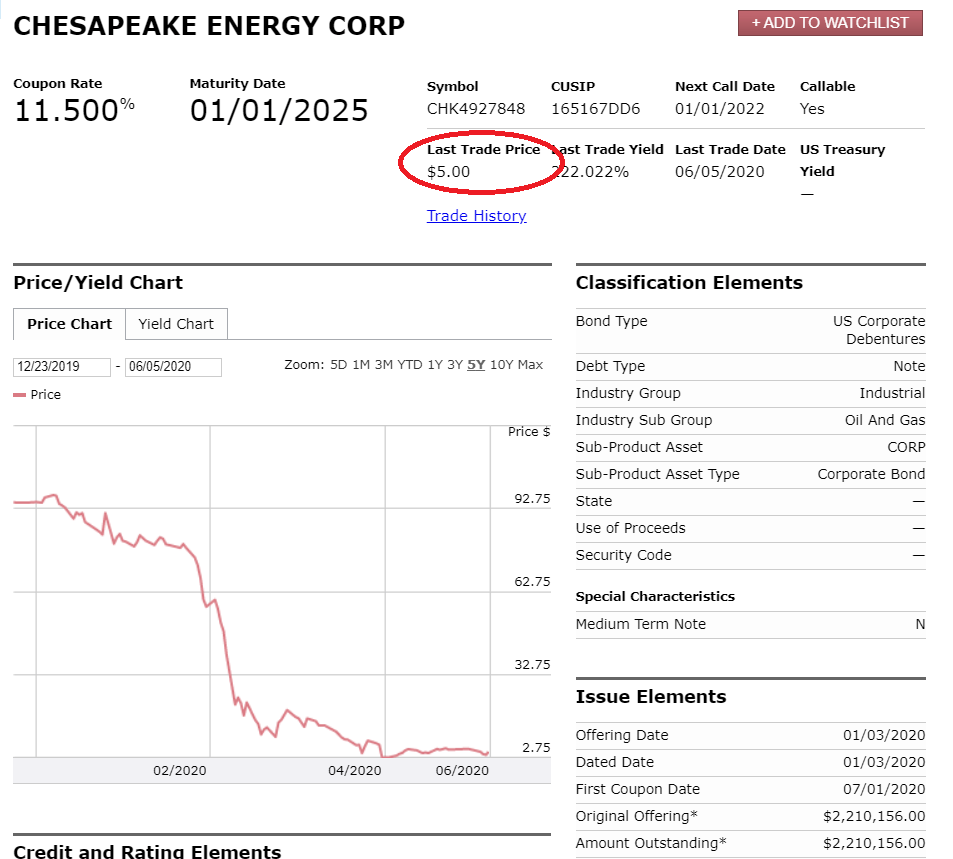Set chart zoom to YTD
The height and width of the screenshot is (859, 953).
pos(410,365)
